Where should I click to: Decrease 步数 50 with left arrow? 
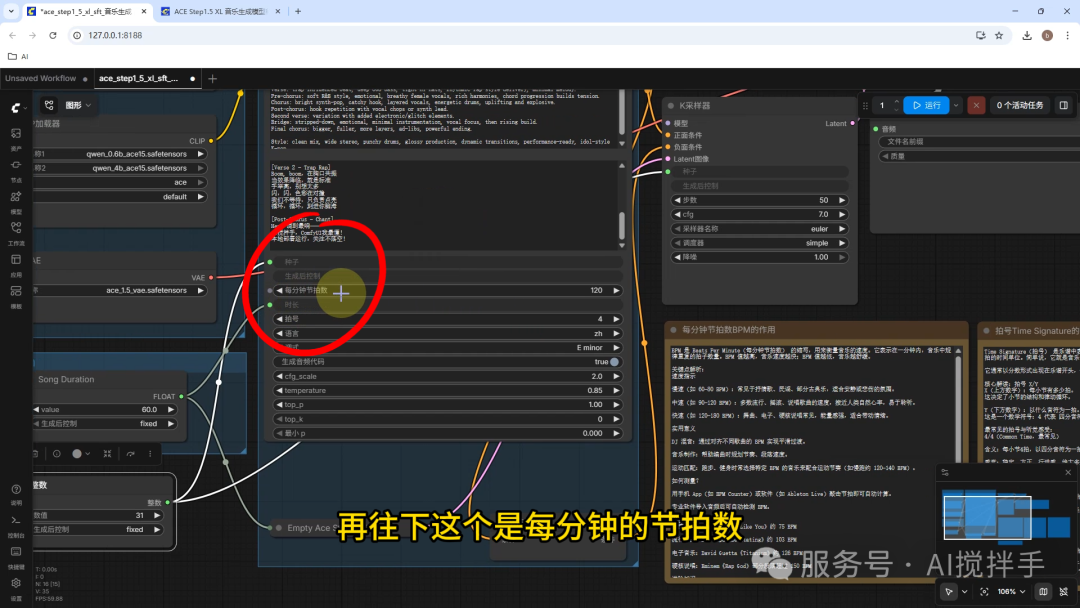tap(677, 200)
